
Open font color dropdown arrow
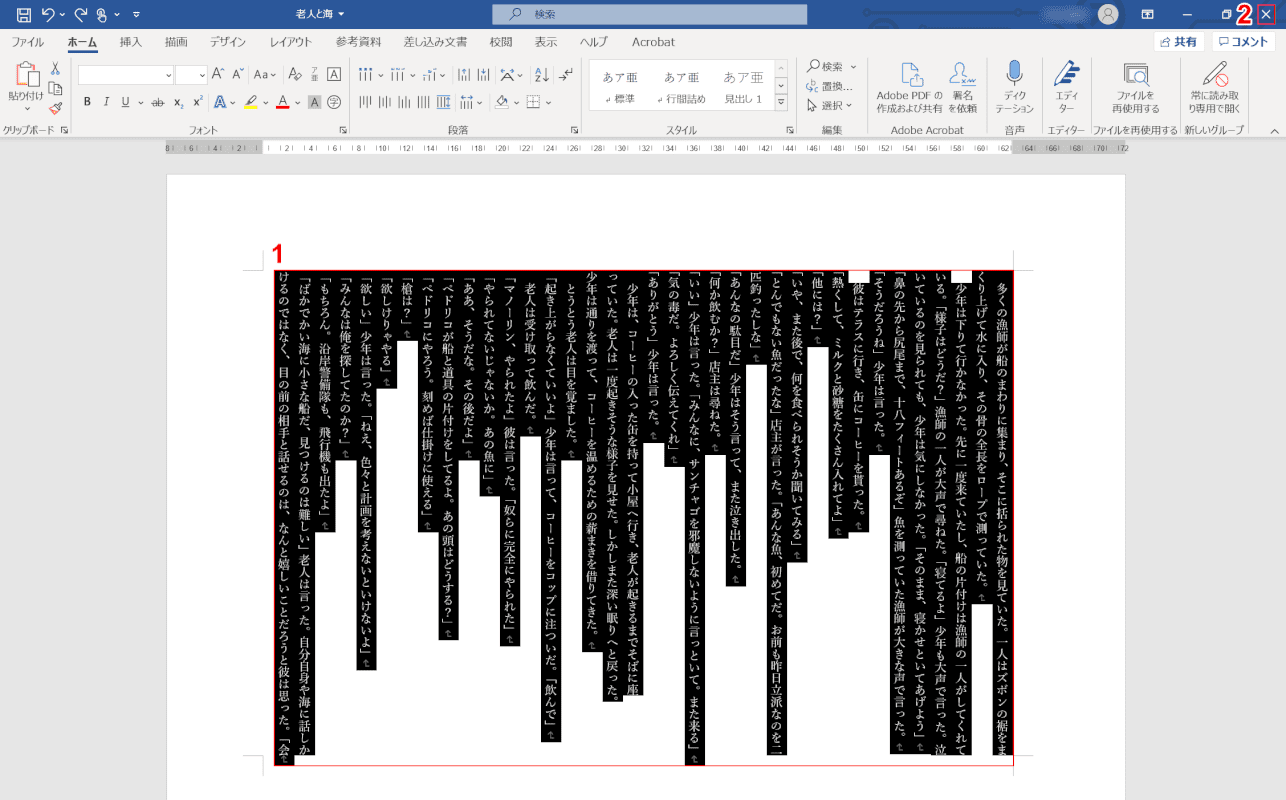(x=298, y=102)
